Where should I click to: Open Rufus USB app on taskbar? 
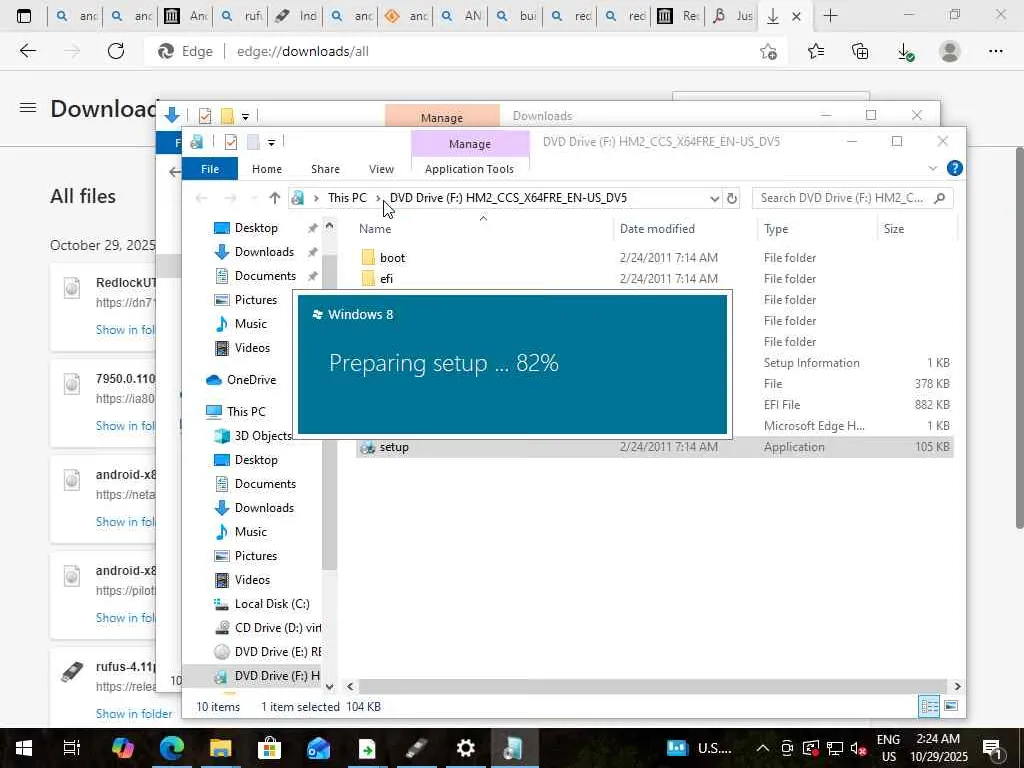pyautogui.click(x=417, y=748)
